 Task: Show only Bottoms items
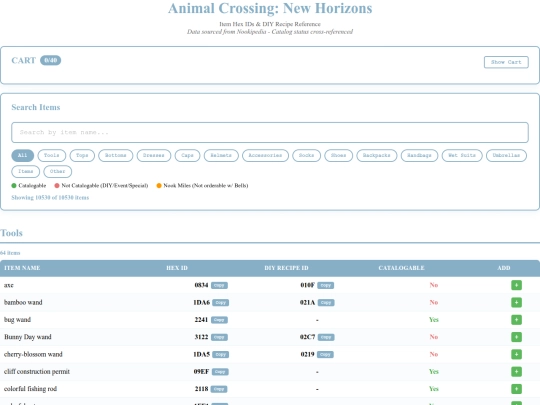coord(115,155)
